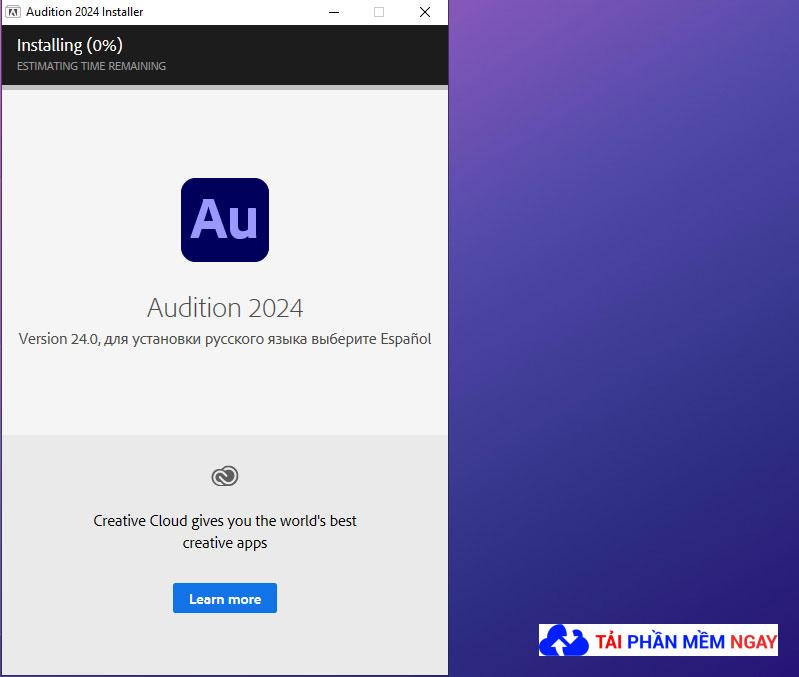Image resolution: width=799 pixels, height=677 pixels.
Task: Click the purple desktop background
Action: tap(623, 306)
